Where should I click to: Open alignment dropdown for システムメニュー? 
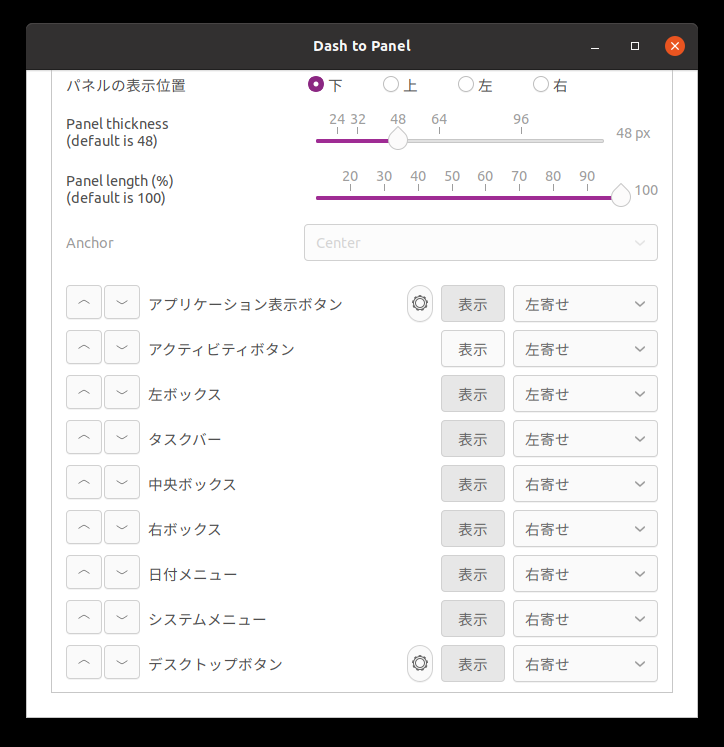585,619
